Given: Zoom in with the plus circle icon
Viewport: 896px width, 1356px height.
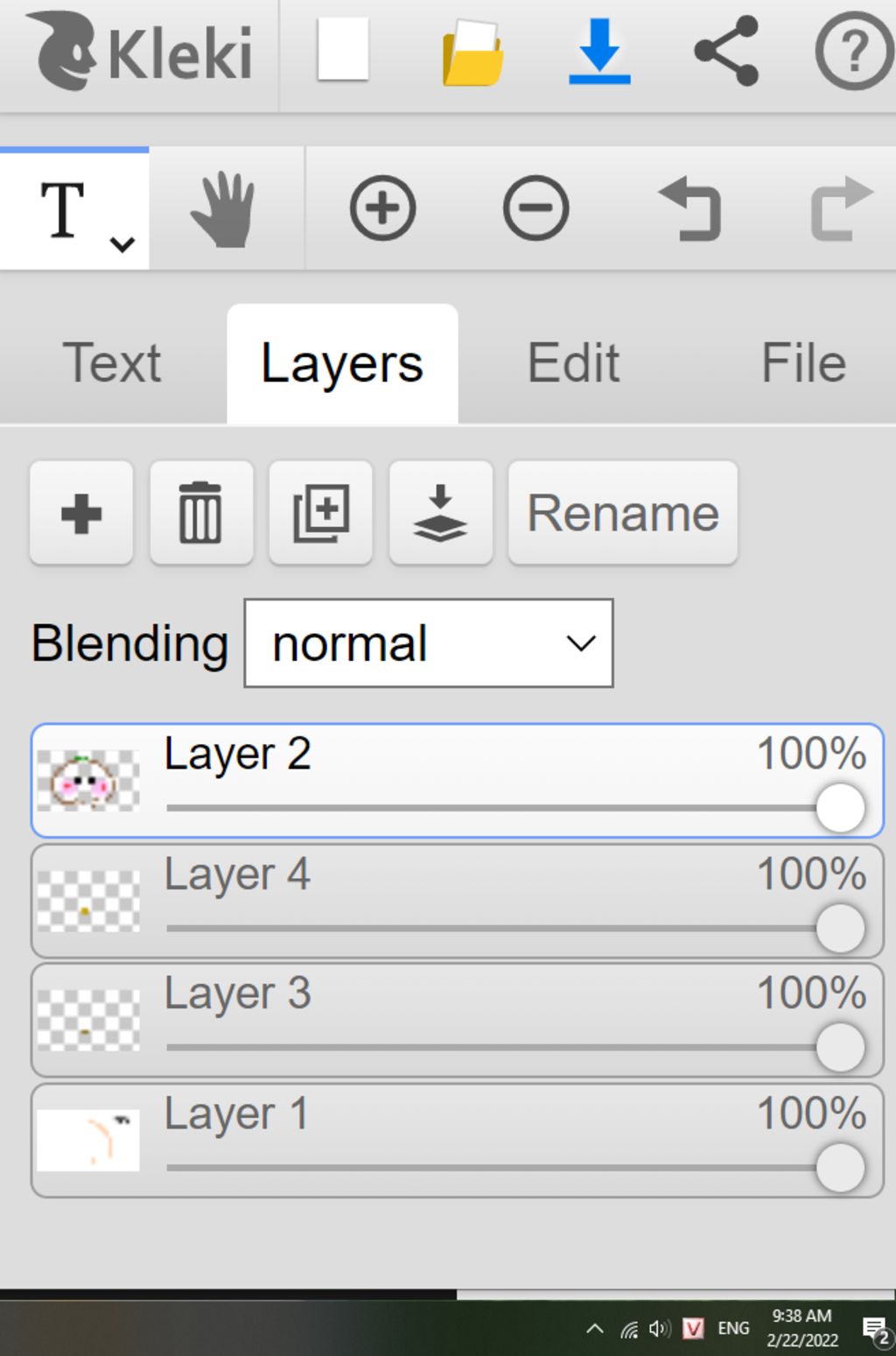Looking at the screenshot, I should coord(382,209).
